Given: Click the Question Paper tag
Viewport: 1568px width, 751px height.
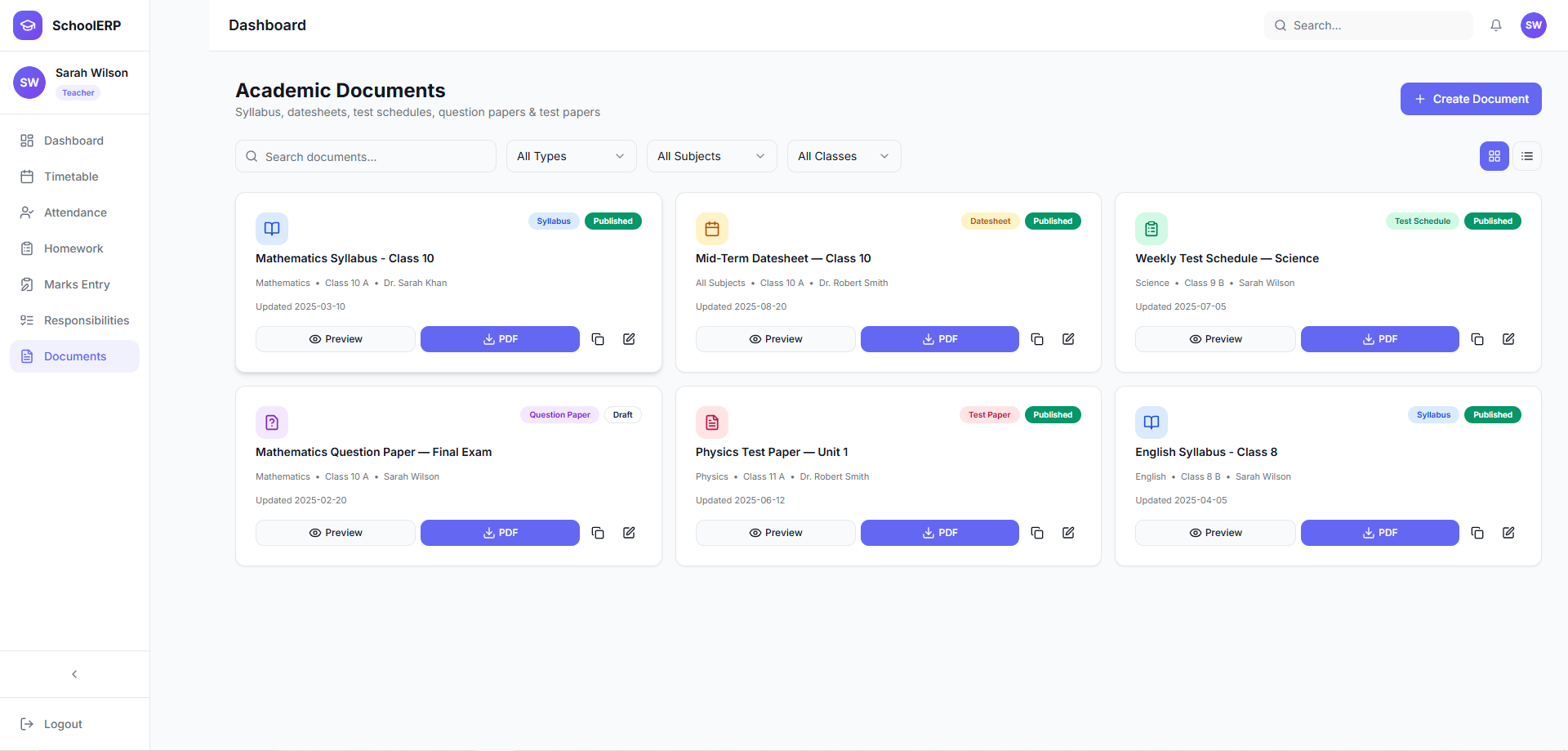Looking at the screenshot, I should pos(559,415).
